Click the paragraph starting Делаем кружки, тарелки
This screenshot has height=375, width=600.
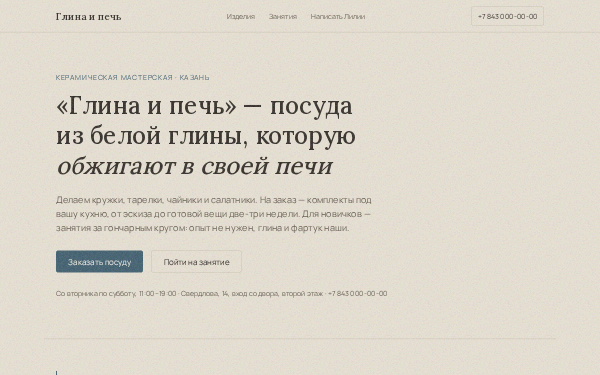coord(214,214)
